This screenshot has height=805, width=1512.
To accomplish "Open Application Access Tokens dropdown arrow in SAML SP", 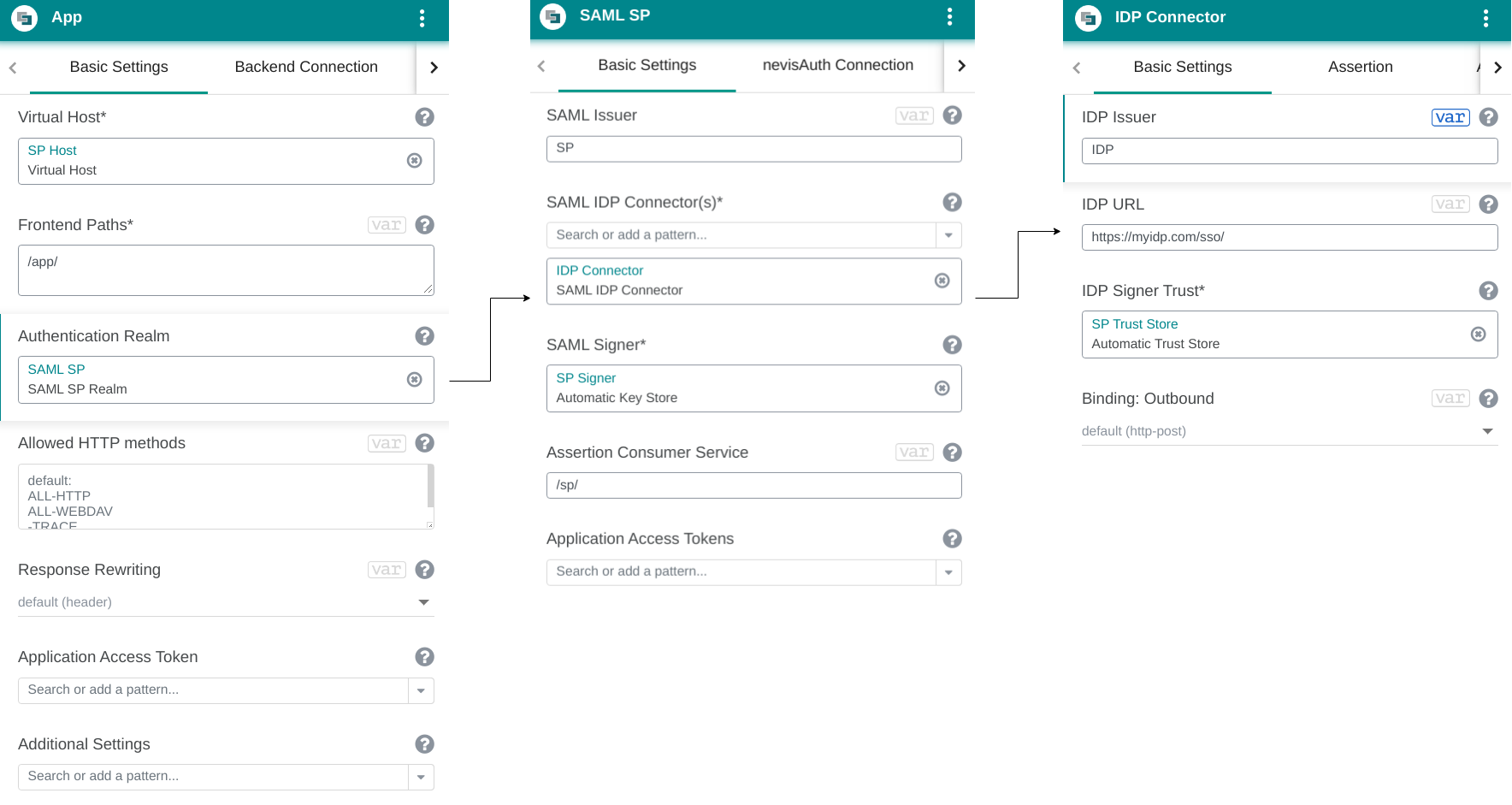I will [x=948, y=572].
